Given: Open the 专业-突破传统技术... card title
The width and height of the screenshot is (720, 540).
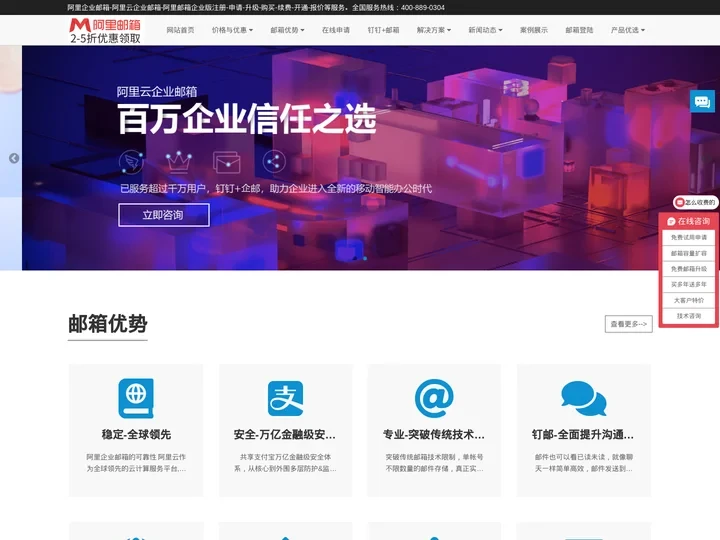Looking at the screenshot, I should click(434, 434).
